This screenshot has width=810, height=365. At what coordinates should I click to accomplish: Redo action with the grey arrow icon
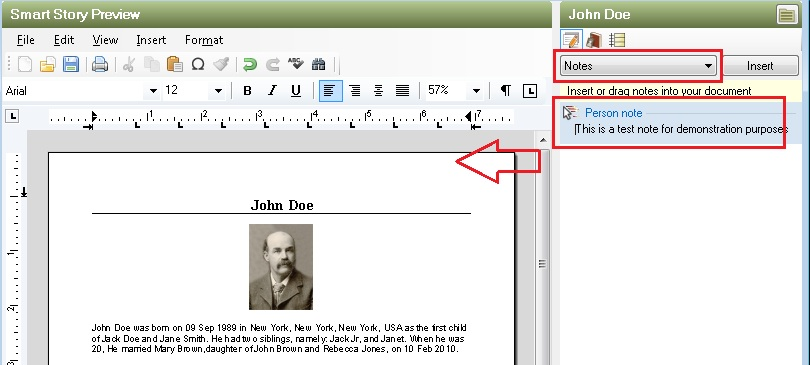273,65
